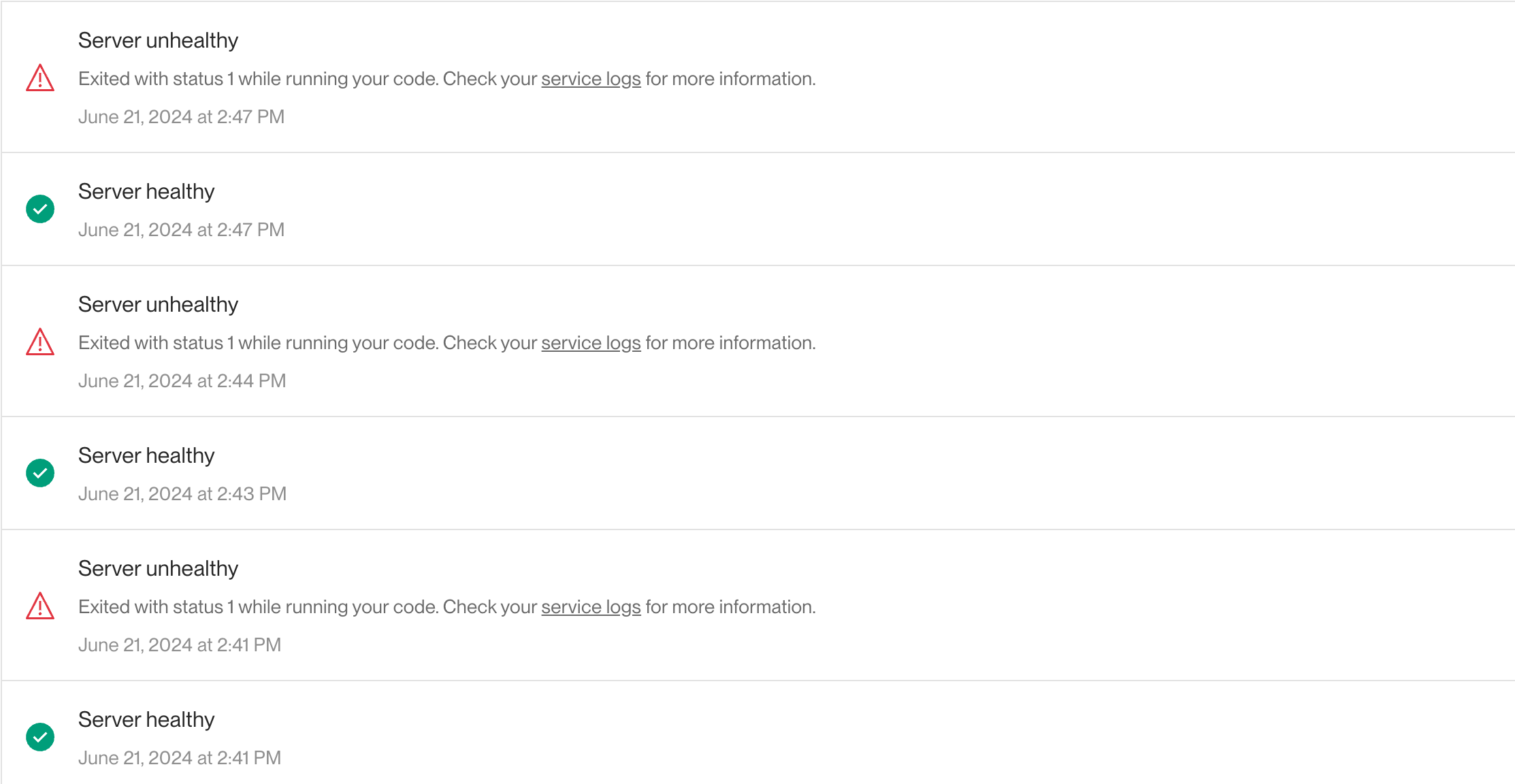Image resolution: width=1515 pixels, height=784 pixels.
Task: Click the exit status message in the 2:41 PM event
Action: [447, 607]
